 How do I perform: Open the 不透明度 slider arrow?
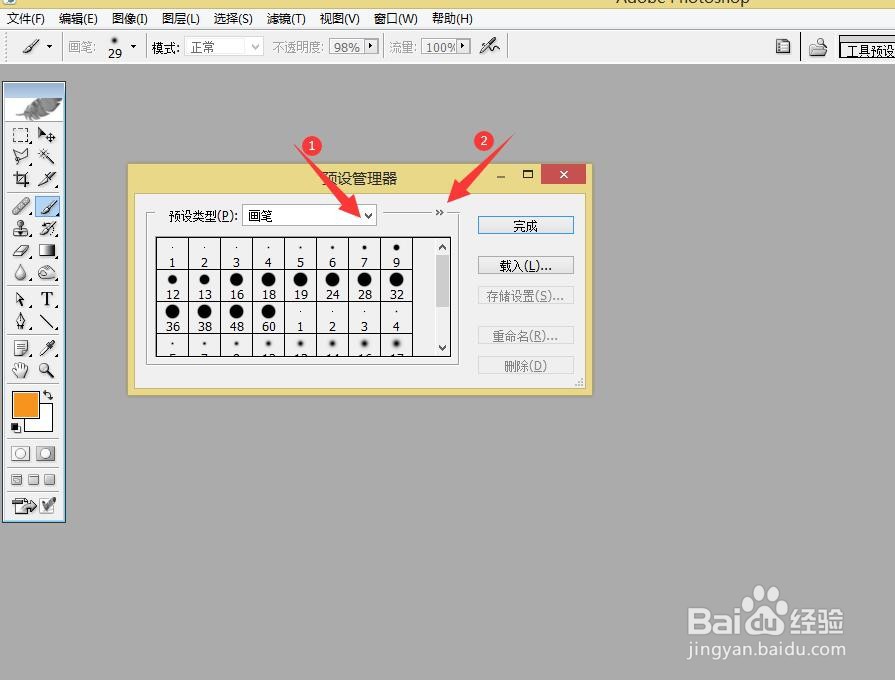(372, 46)
